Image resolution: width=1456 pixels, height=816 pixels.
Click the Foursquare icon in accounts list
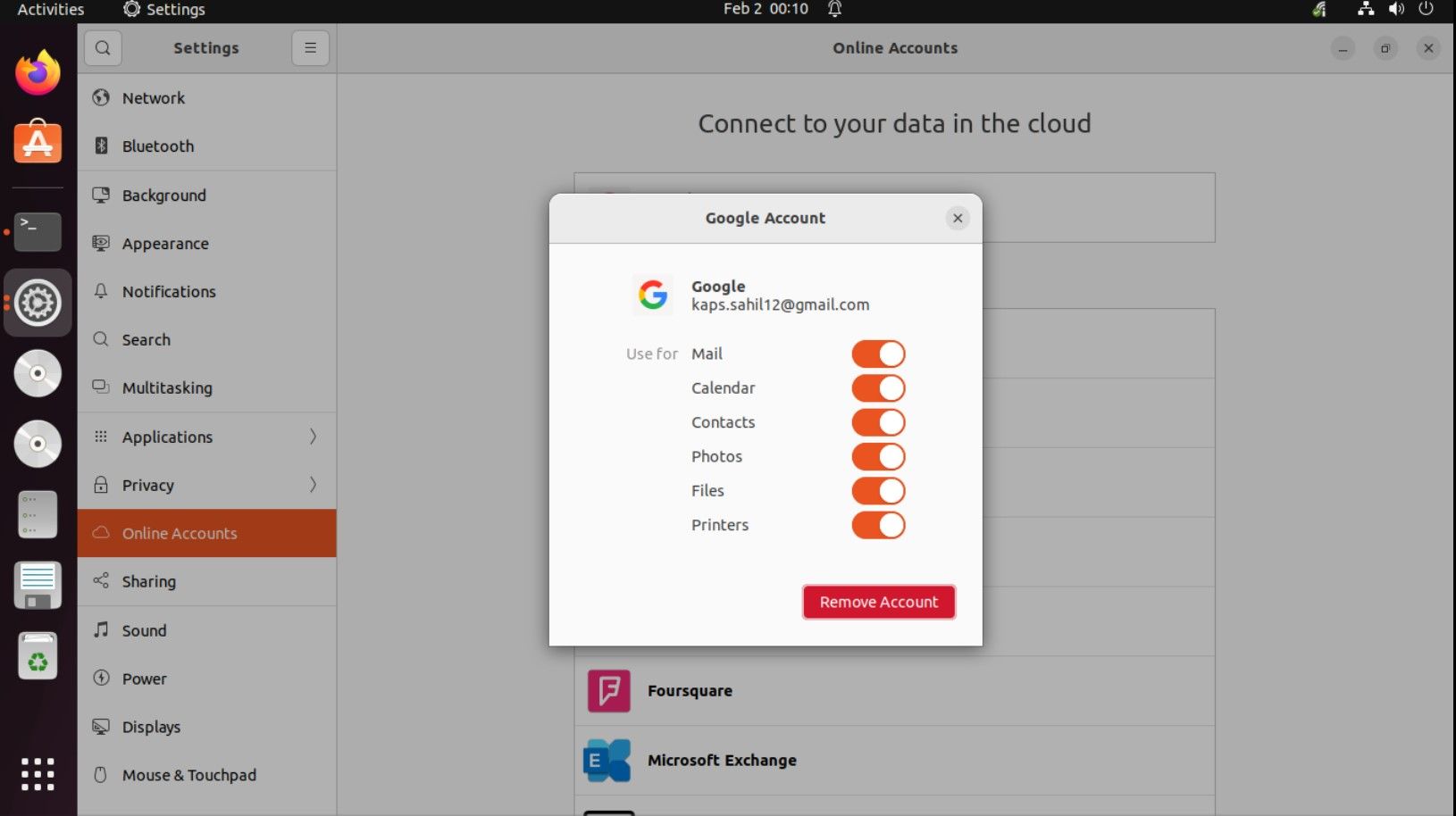pos(608,691)
